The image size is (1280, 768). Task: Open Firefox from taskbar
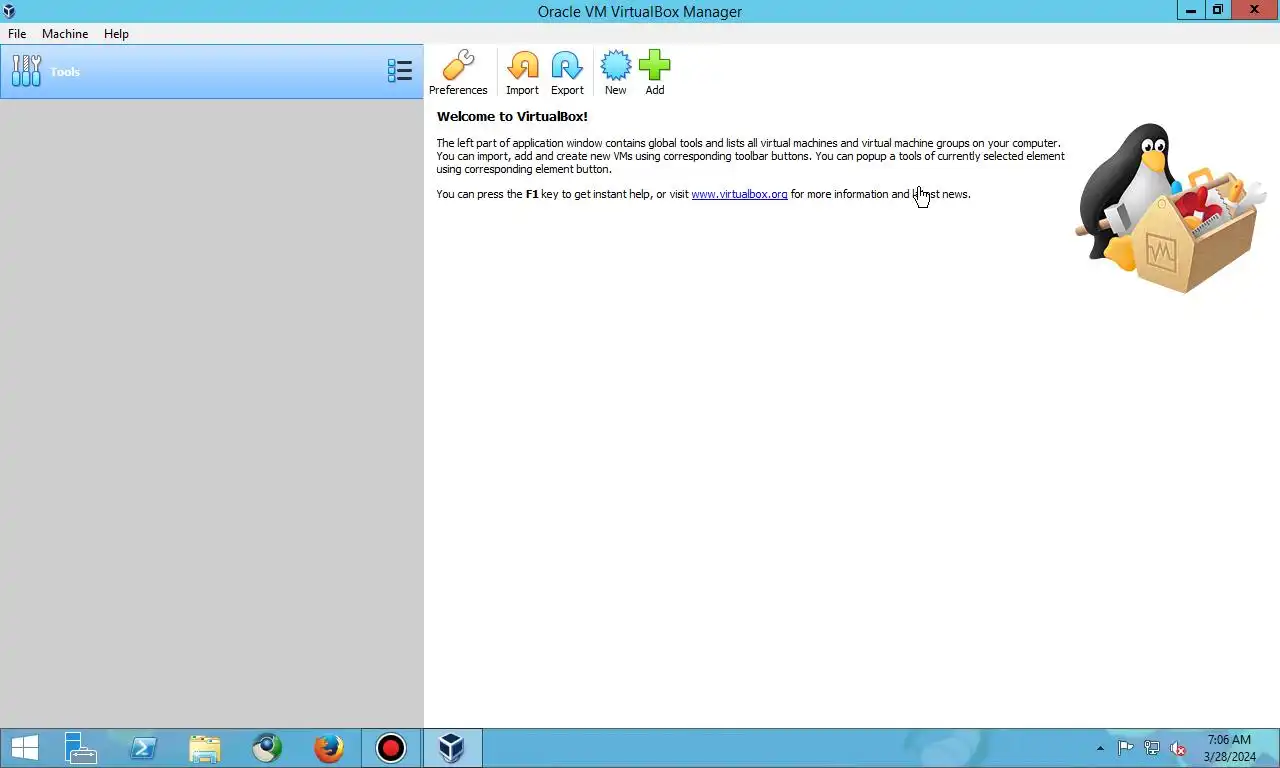(329, 748)
